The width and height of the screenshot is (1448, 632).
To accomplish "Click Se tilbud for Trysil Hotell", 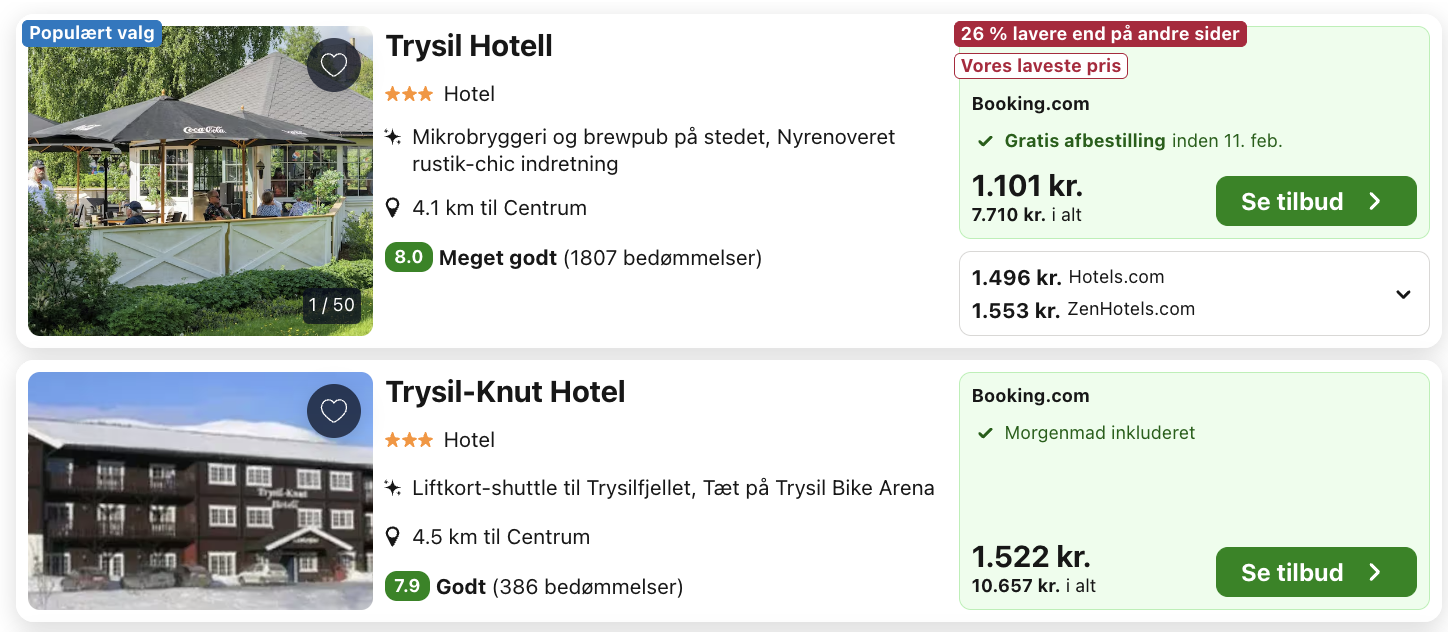I will (x=1315, y=201).
